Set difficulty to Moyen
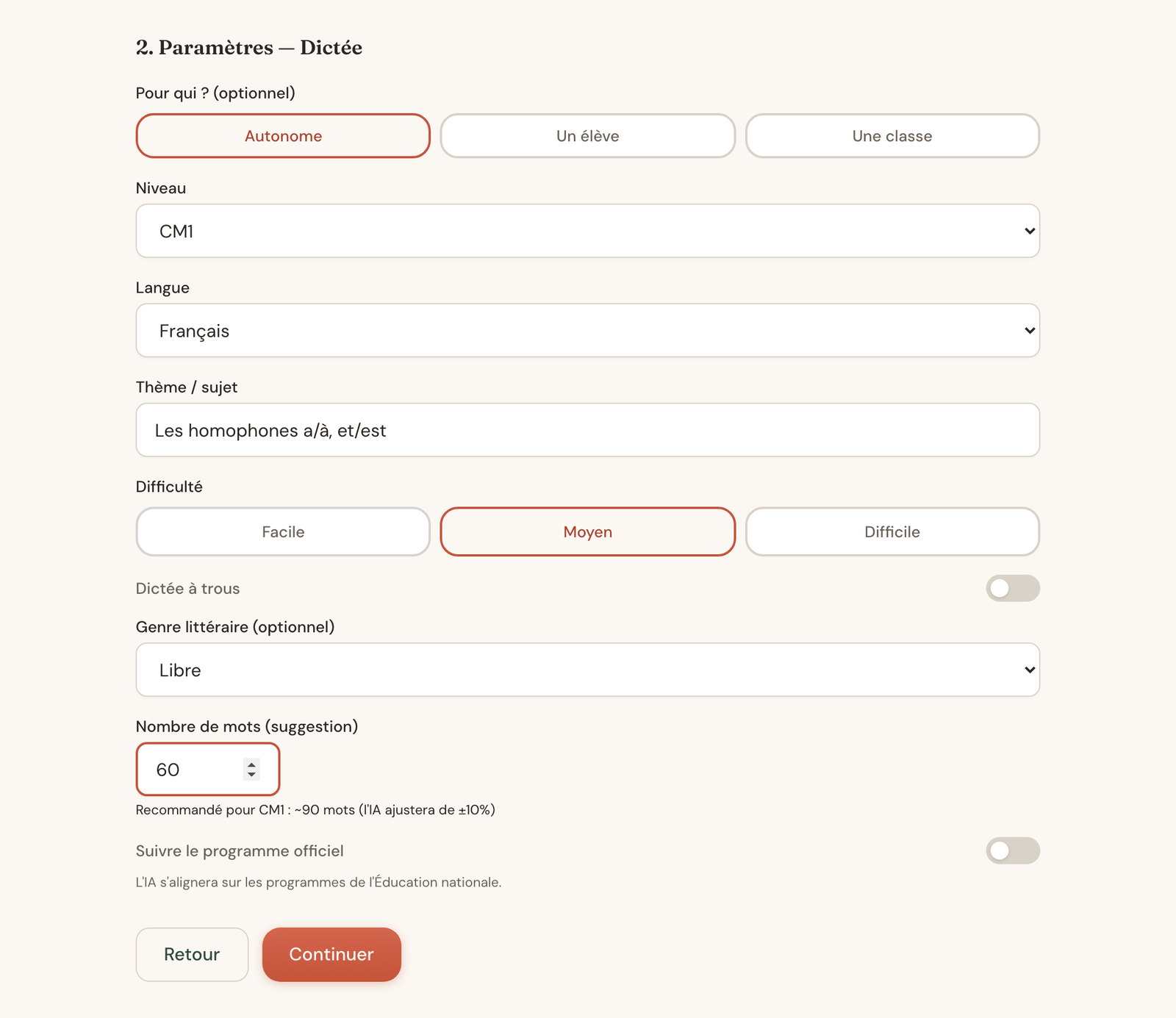This screenshot has width=1176, height=1018. point(587,531)
